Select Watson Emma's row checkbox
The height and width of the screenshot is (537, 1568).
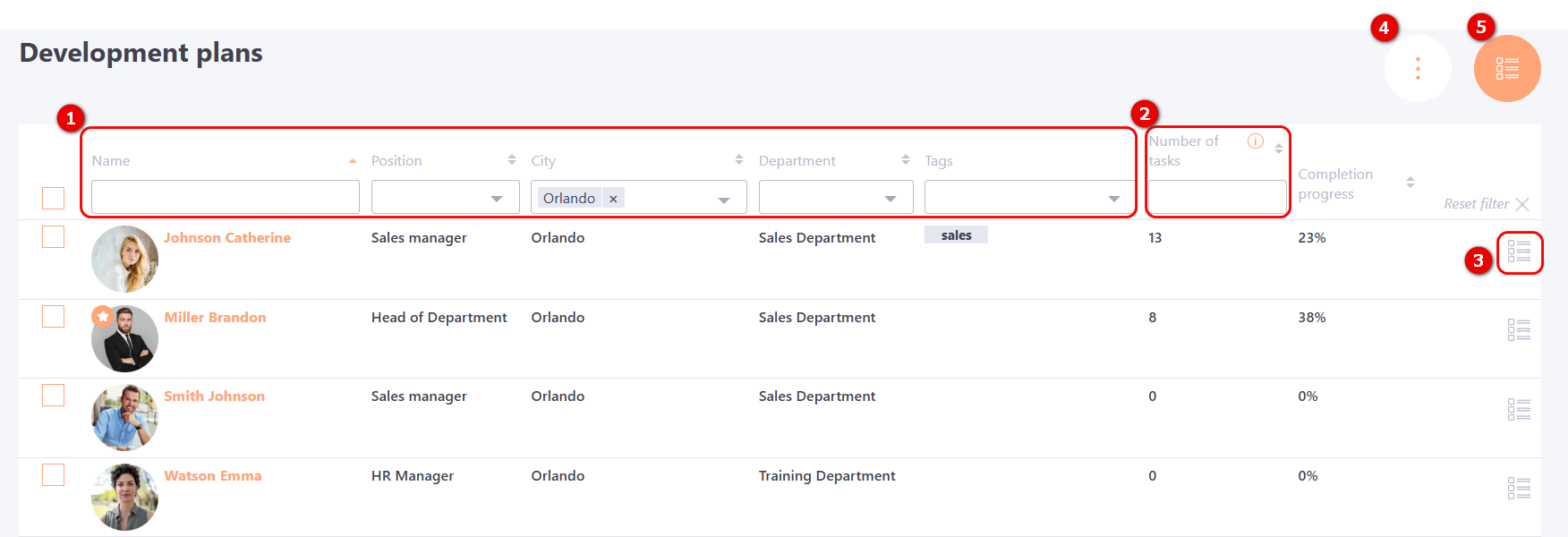[x=54, y=475]
